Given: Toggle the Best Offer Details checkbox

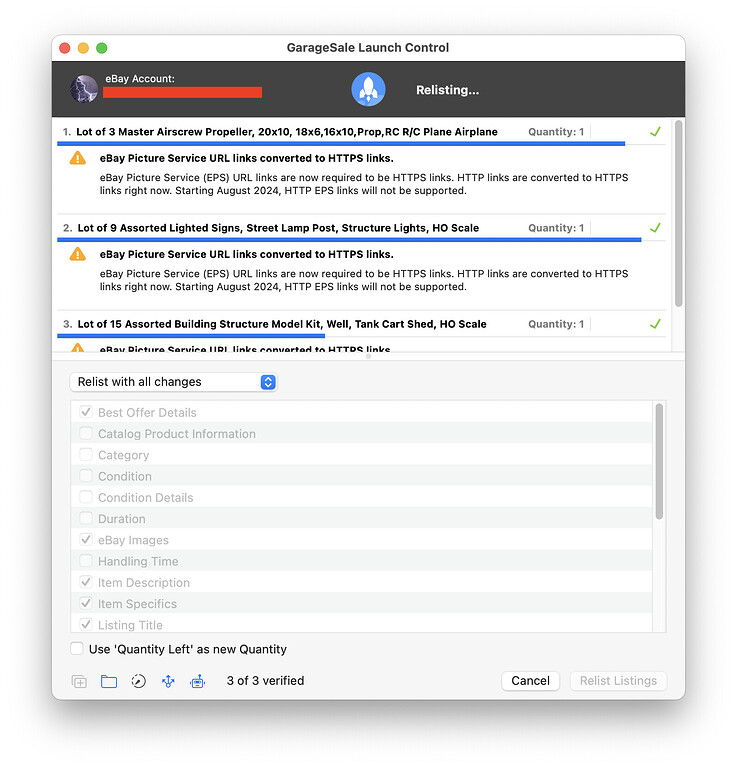Looking at the screenshot, I should click(x=86, y=411).
